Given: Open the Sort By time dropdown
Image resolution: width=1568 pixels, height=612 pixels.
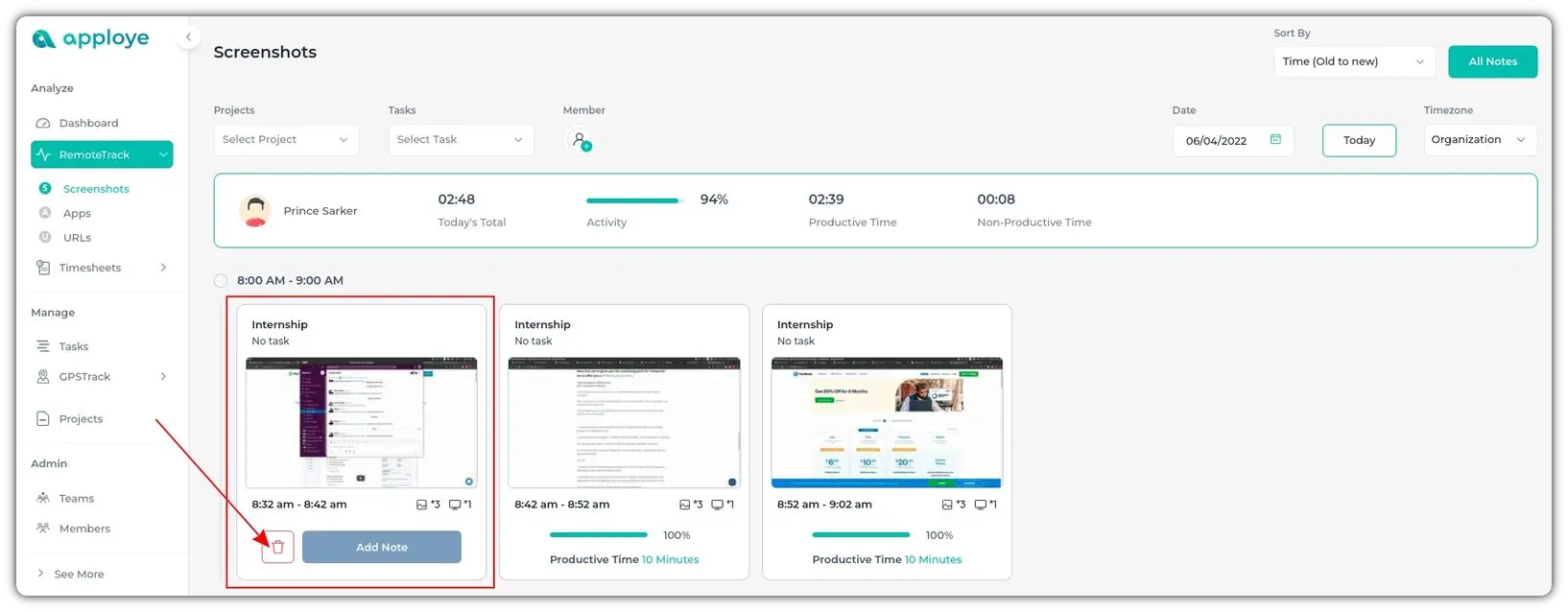Looking at the screenshot, I should tap(1353, 61).
